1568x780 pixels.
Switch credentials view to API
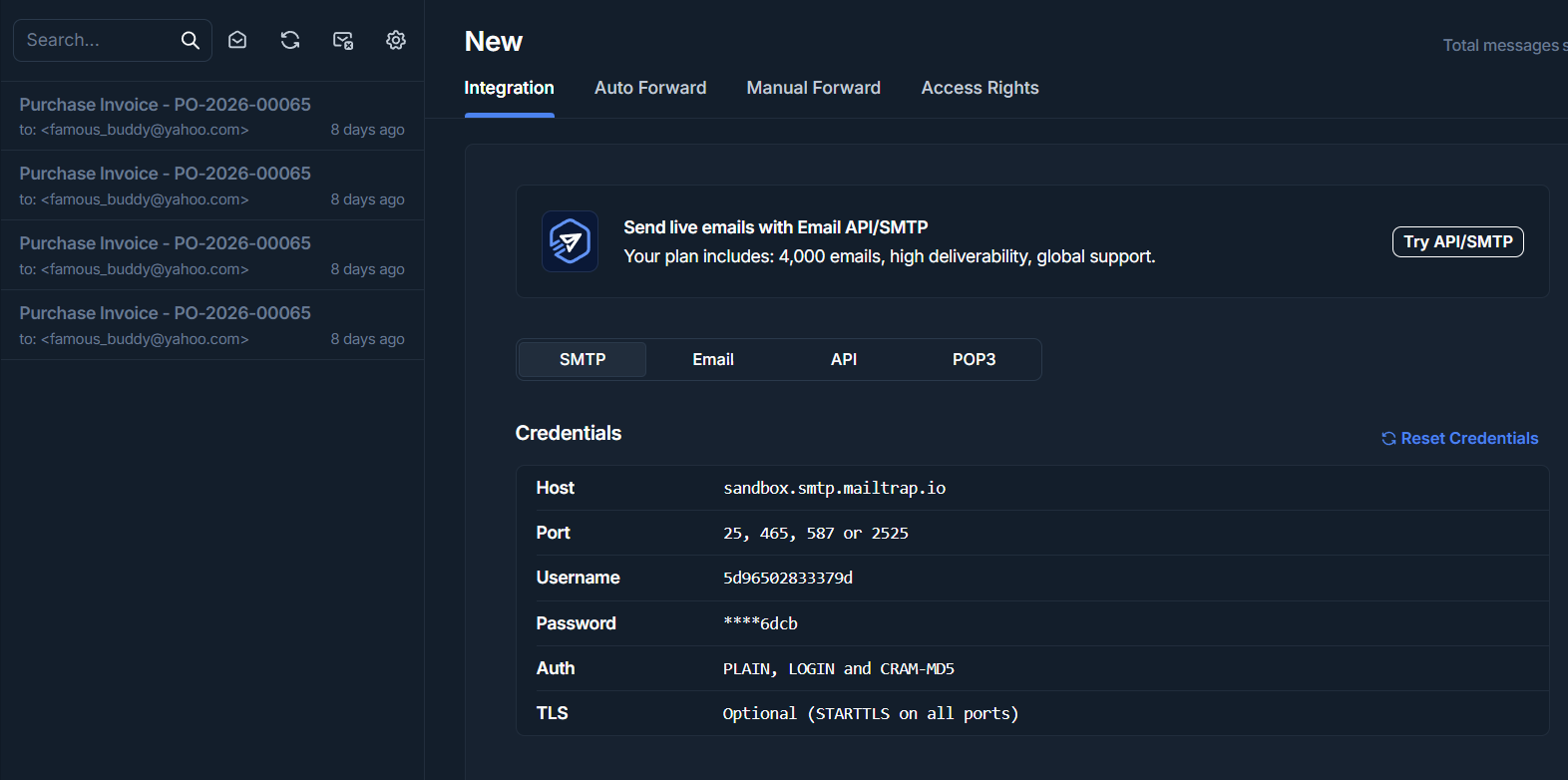[x=844, y=359]
